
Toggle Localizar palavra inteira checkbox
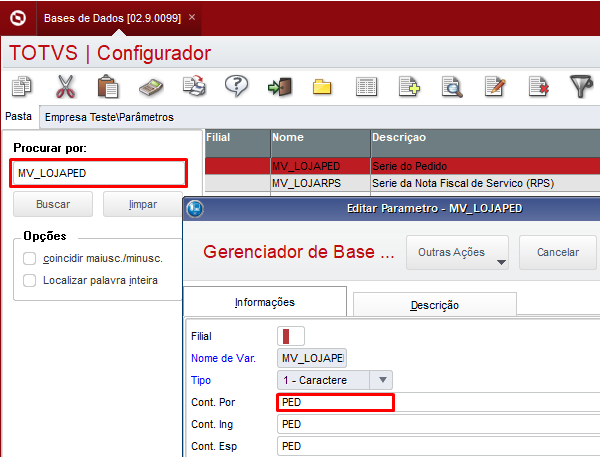point(29,280)
